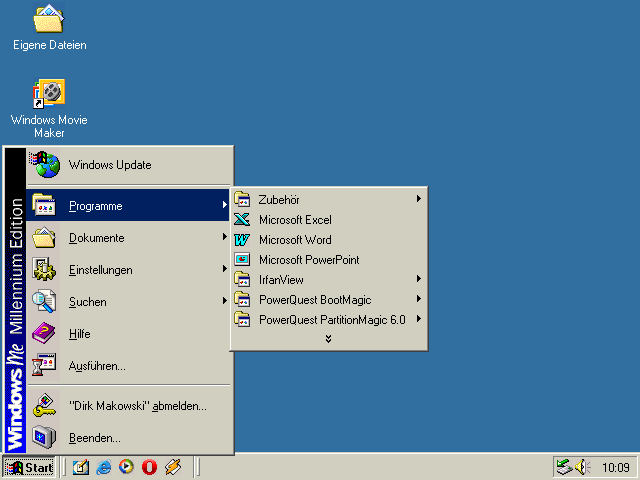Click the Show Desktop quick launch icon
Screen dimensions: 640x480
(80, 467)
